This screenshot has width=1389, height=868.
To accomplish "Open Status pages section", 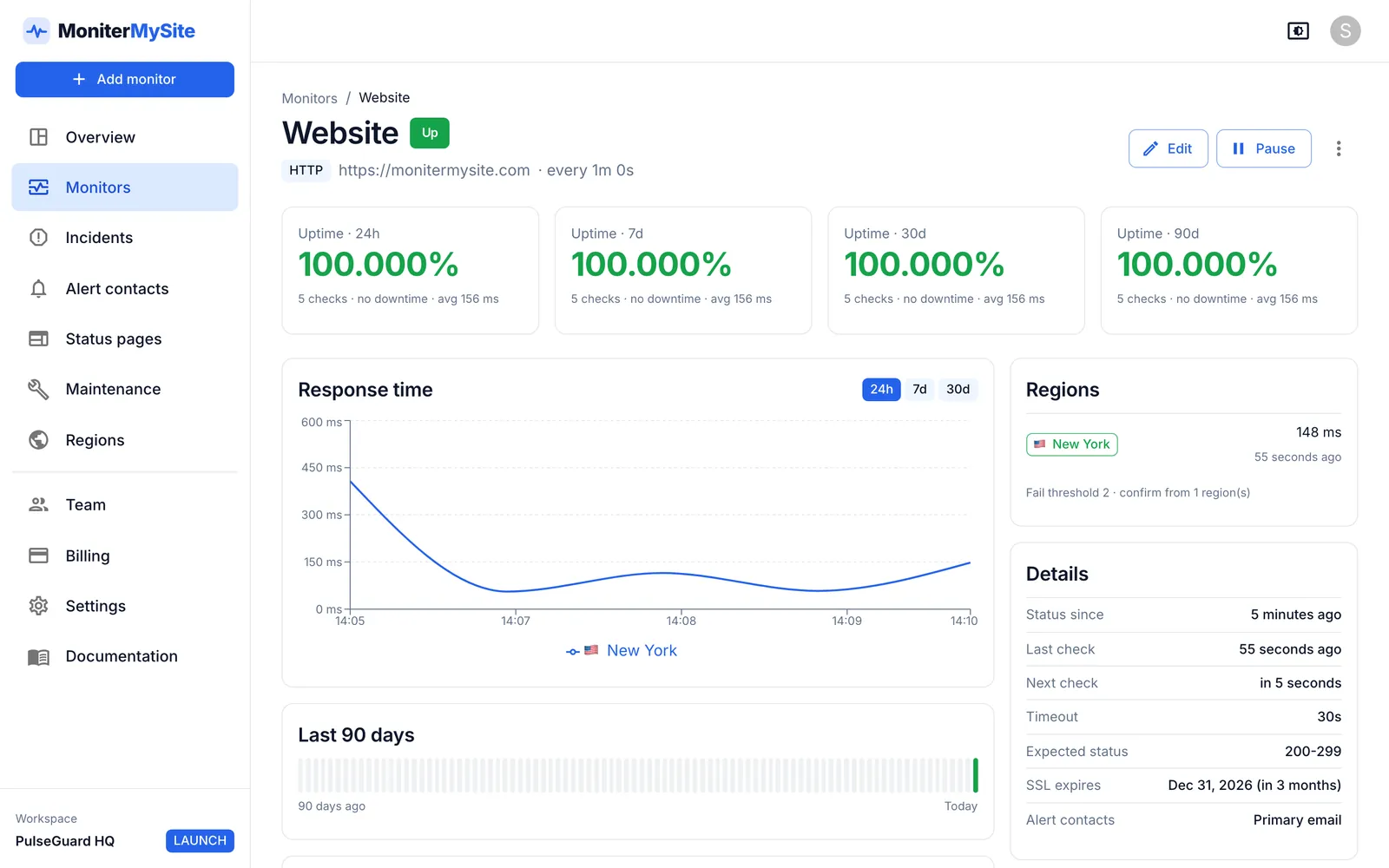I will (124, 339).
